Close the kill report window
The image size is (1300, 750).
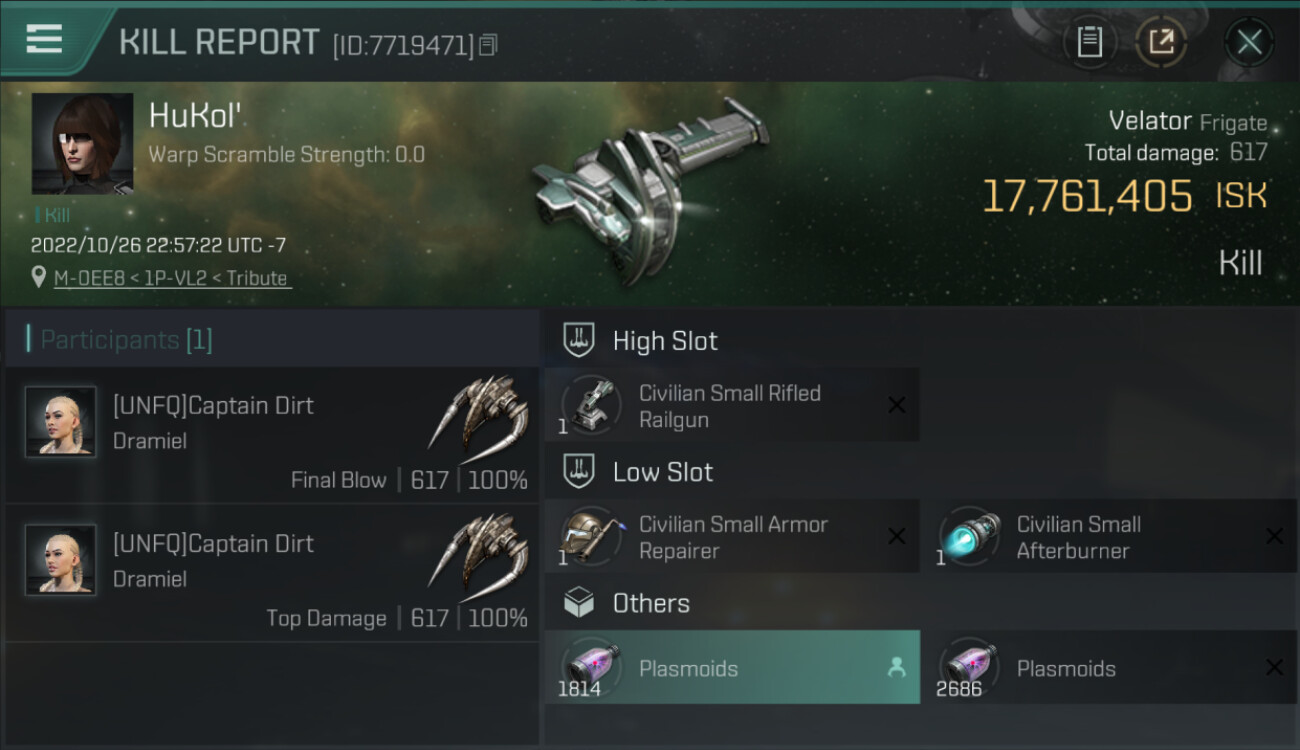(1249, 42)
